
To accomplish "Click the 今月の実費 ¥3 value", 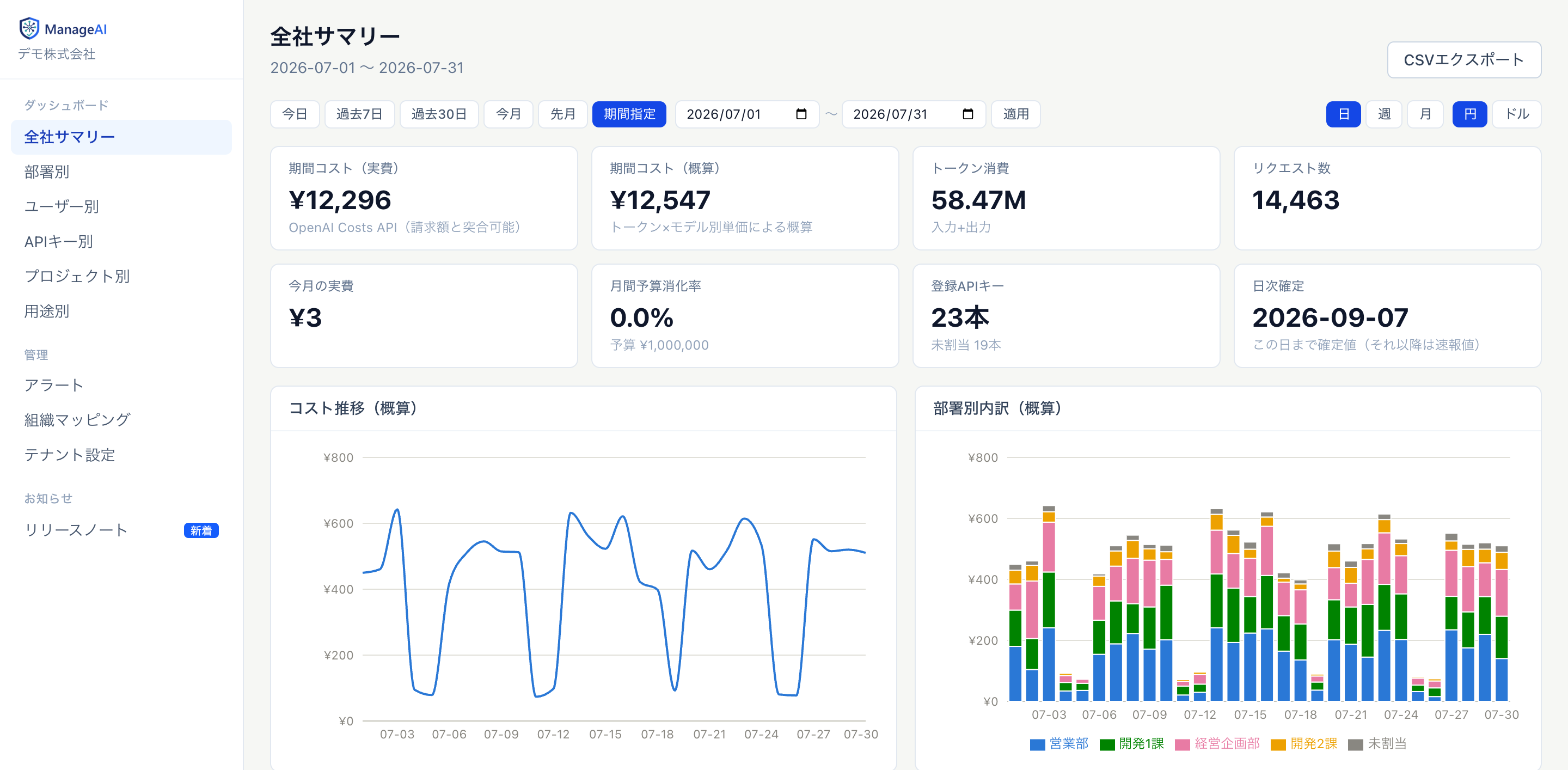I will 305,317.
